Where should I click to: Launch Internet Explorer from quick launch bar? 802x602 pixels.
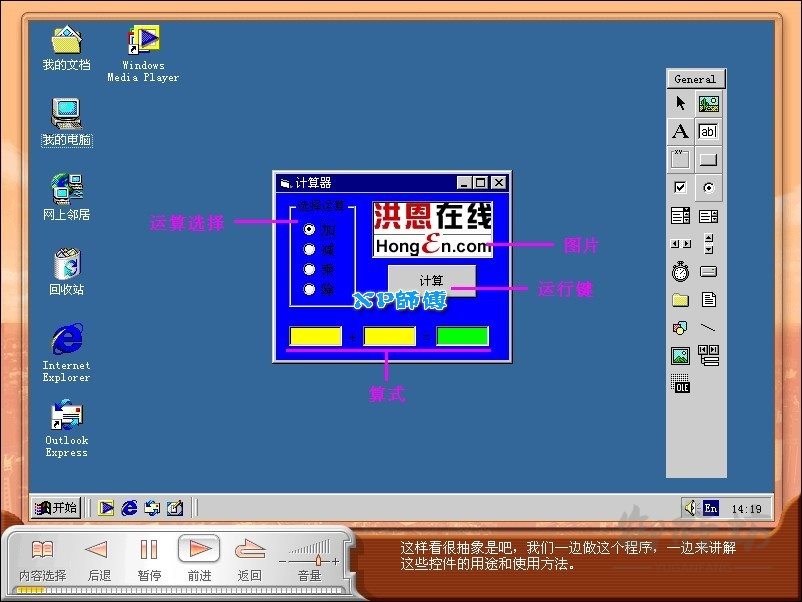(x=129, y=508)
